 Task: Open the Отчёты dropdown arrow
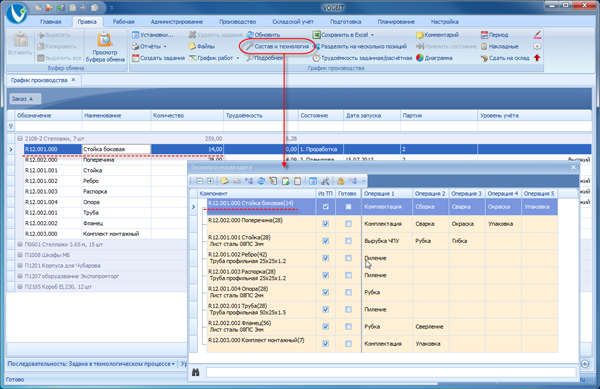coord(165,47)
